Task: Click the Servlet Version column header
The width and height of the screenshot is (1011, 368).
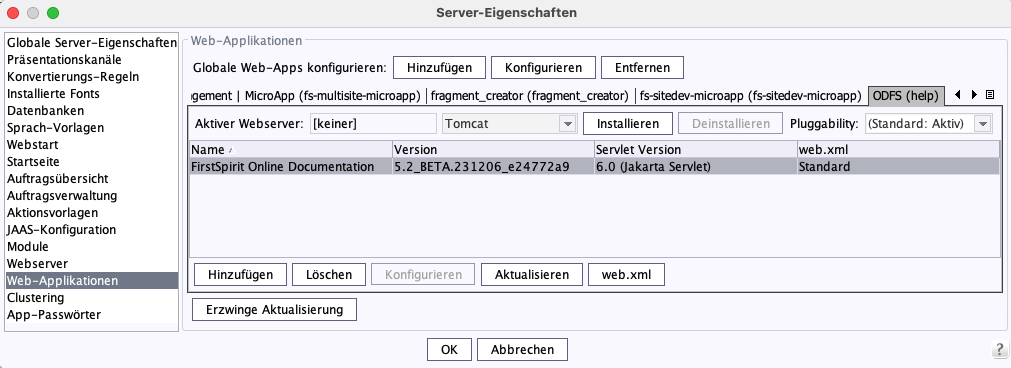Action: [x=695, y=150]
